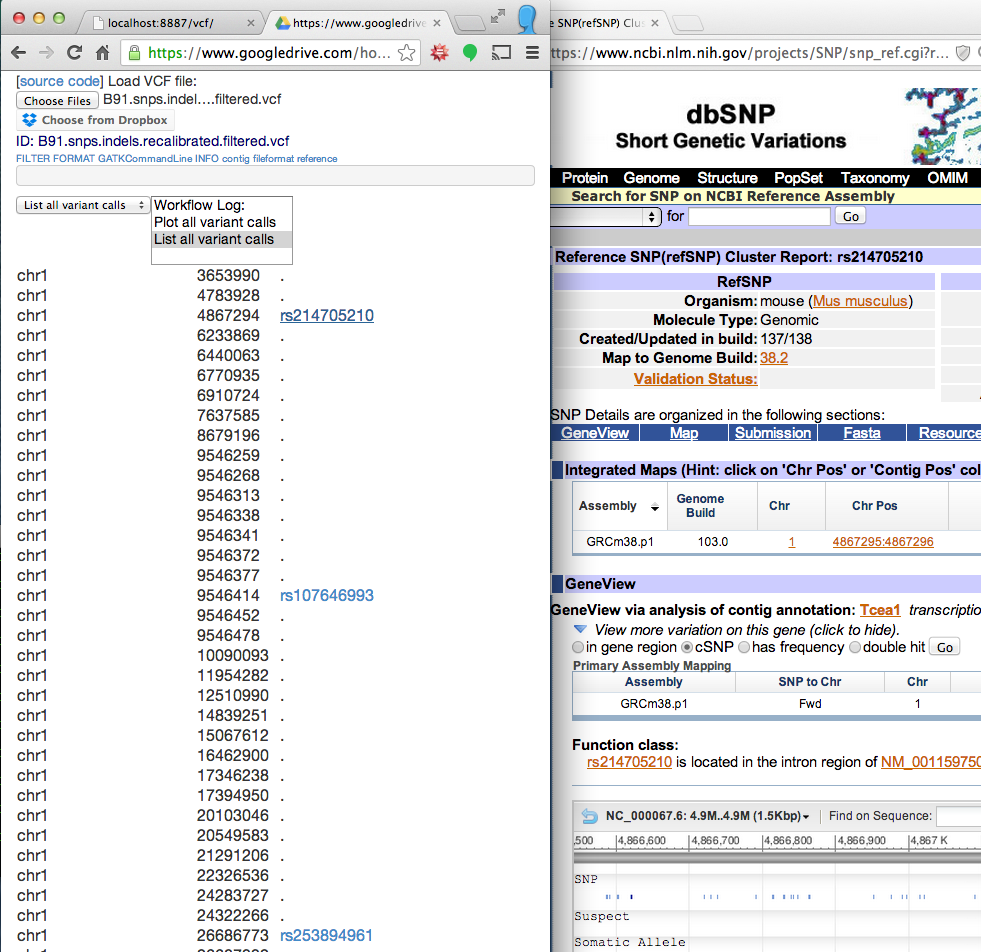Click the GATKCommandLine header field link
The width and height of the screenshot is (981, 952).
145,159
